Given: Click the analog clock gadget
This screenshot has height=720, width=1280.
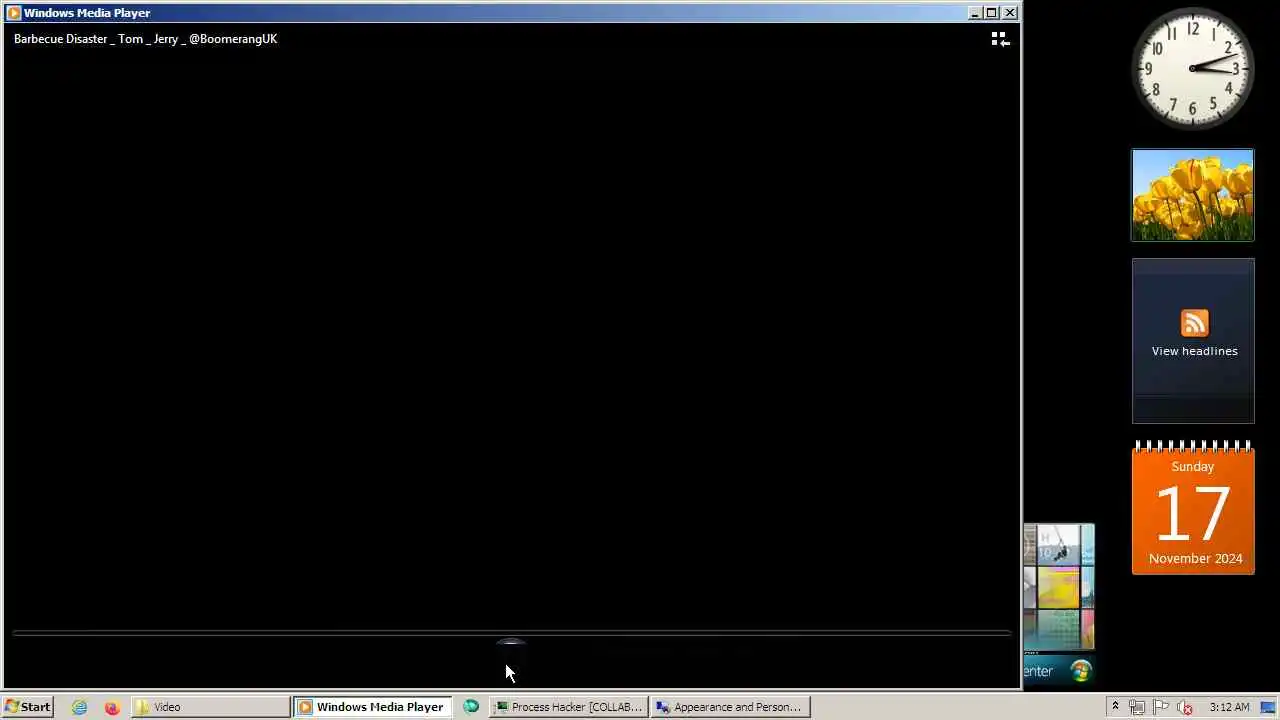Looking at the screenshot, I should coord(1192,68).
